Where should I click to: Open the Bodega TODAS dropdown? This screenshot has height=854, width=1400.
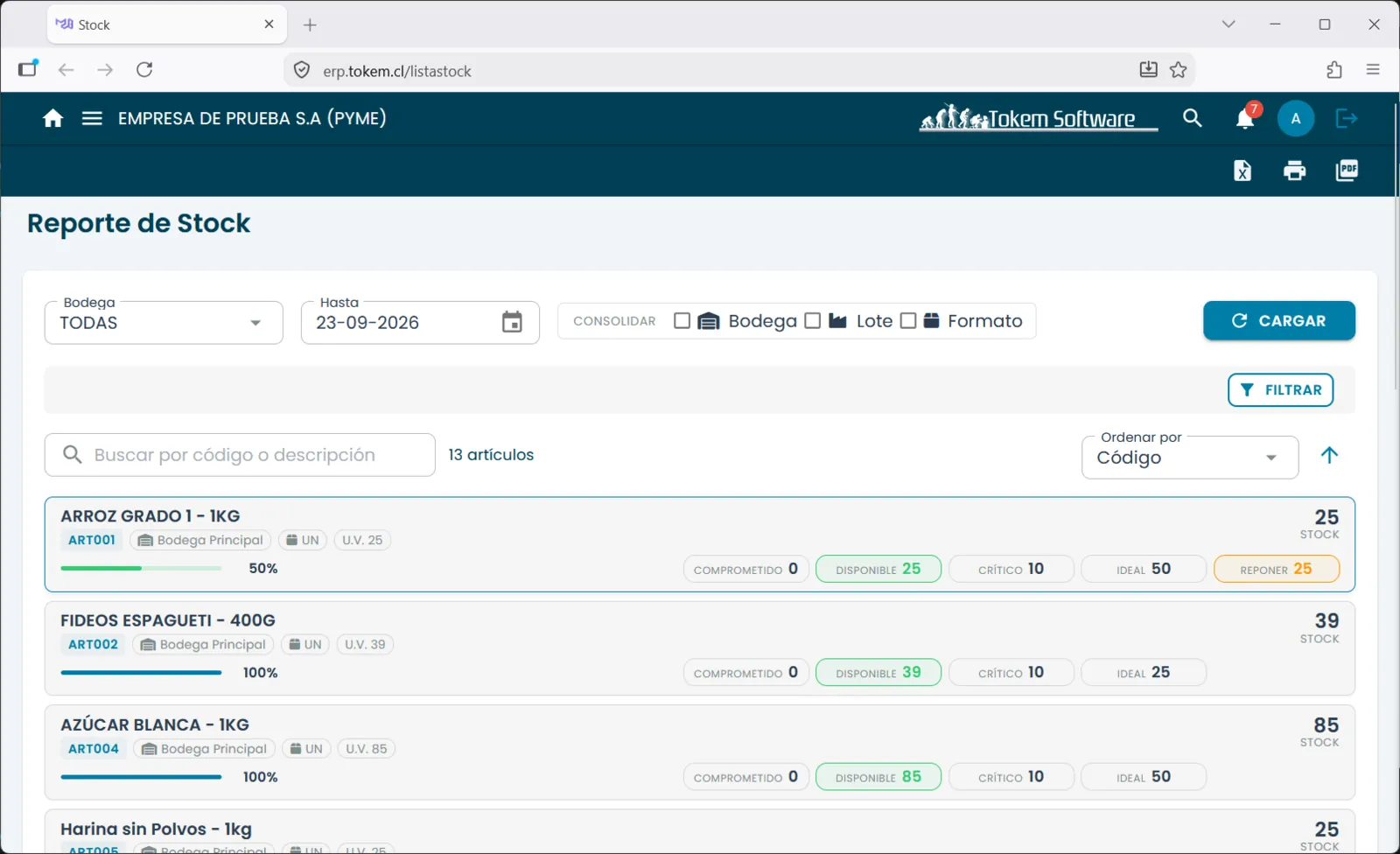[x=164, y=323]
